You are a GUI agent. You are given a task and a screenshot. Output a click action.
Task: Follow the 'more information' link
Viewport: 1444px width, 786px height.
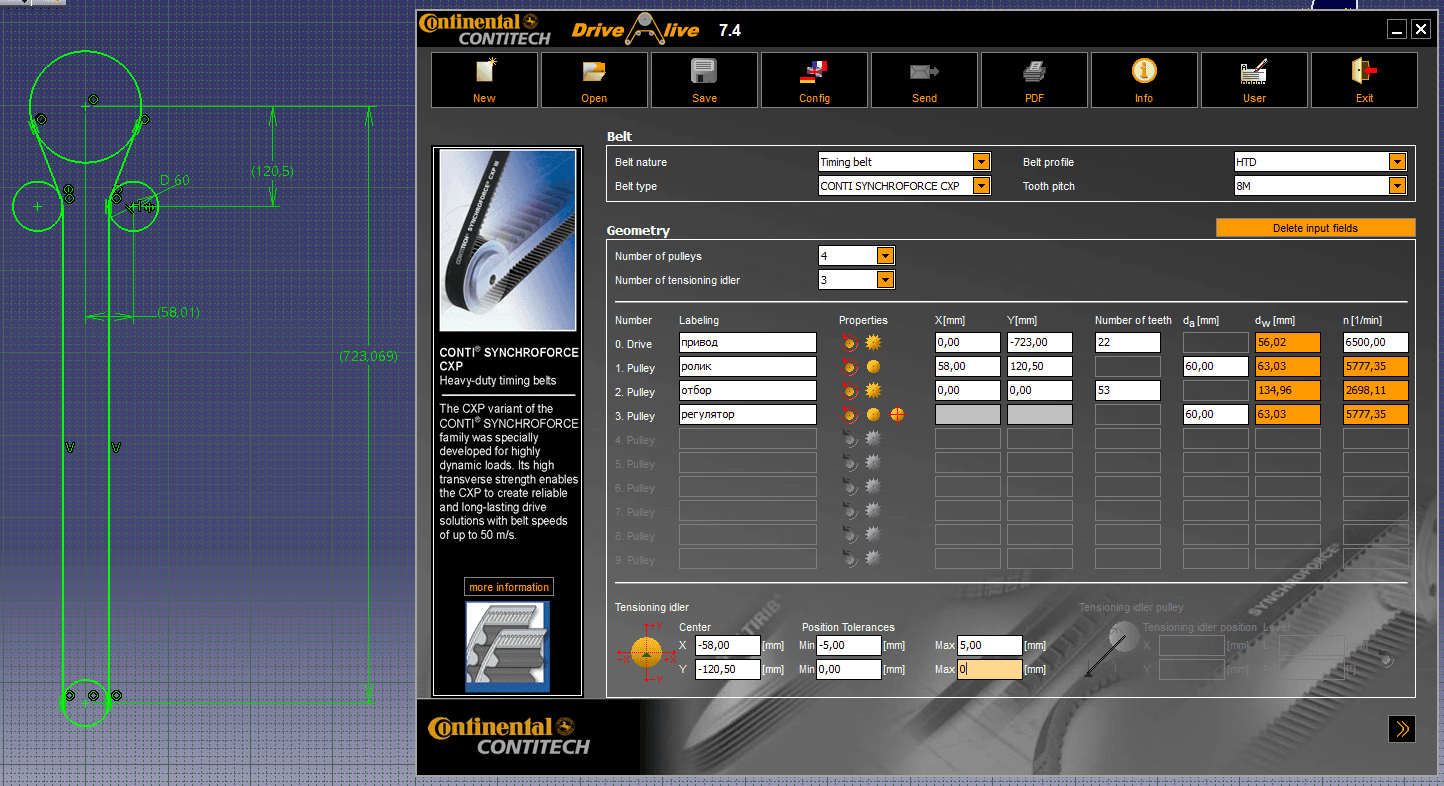click(x=509, y=587)
